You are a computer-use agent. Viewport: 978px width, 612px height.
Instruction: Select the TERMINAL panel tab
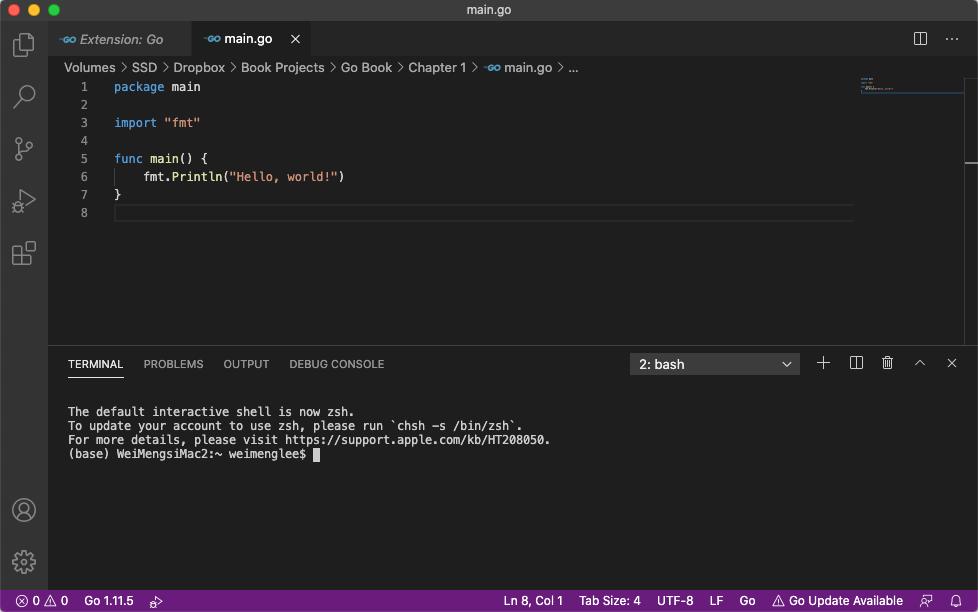tap(95, 364)
